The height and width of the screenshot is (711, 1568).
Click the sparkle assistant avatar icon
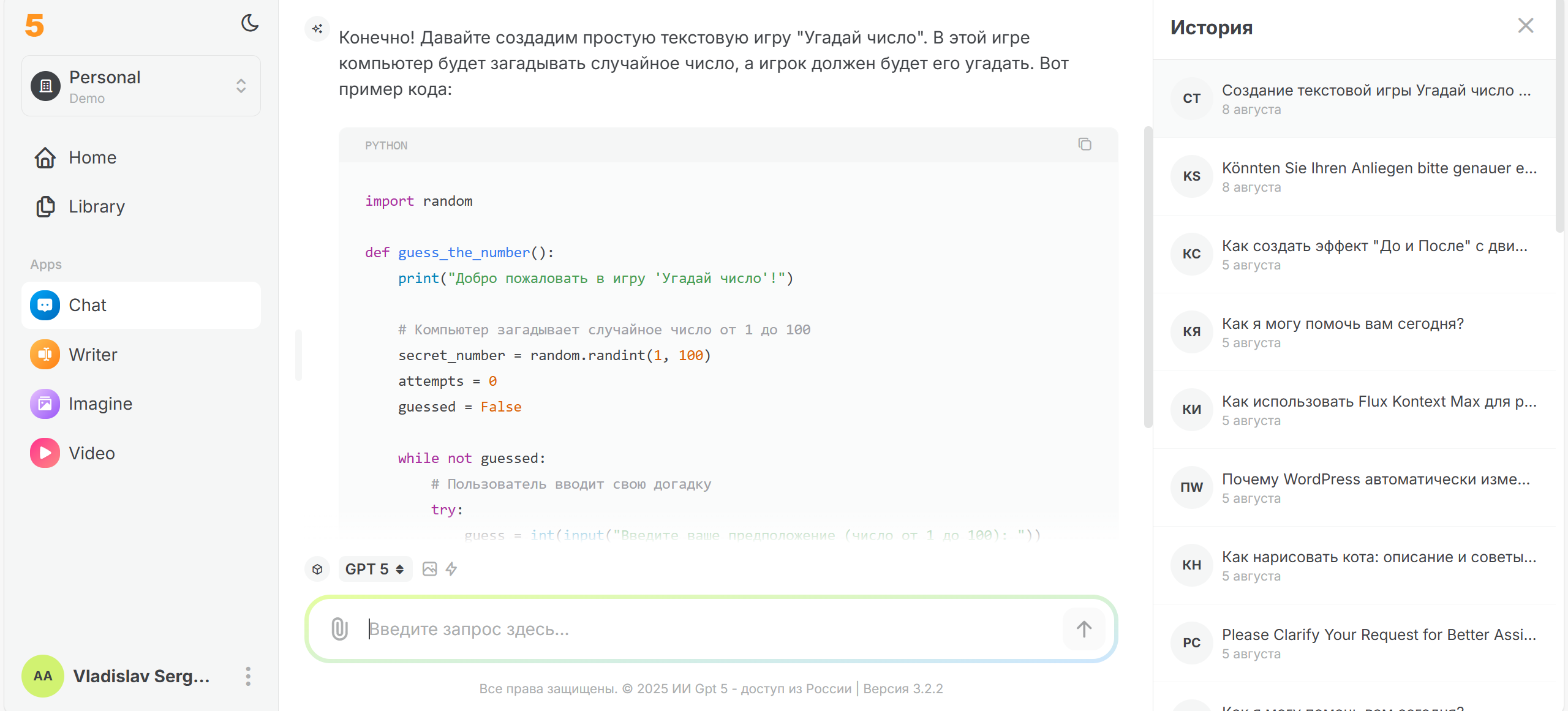(x=317, y=28)
